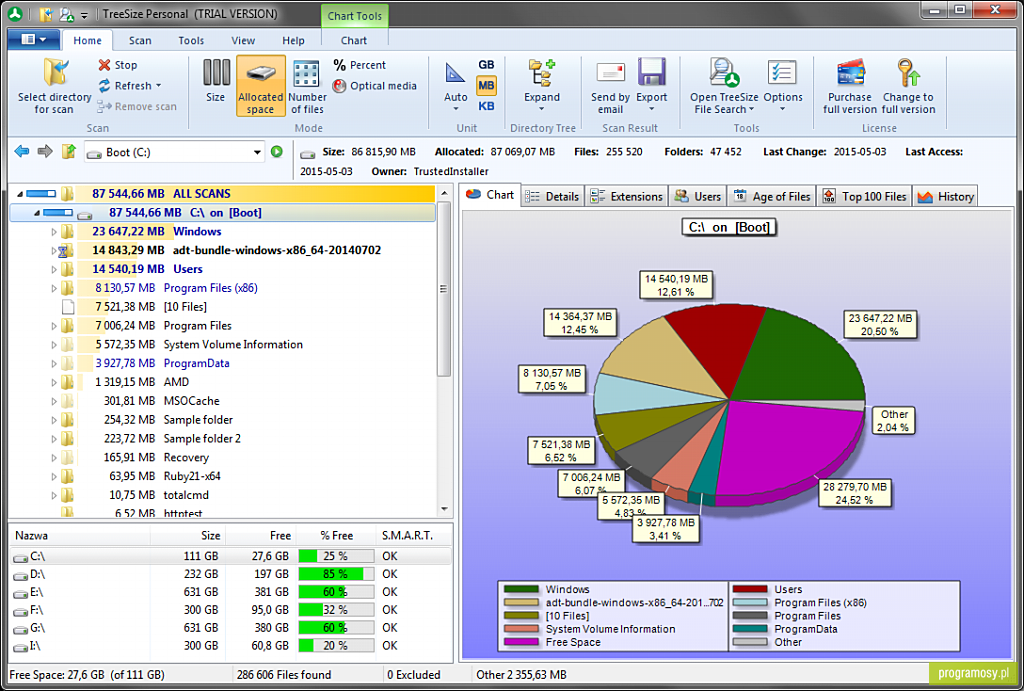The width and height of the screenshot is (1024, 691).
Task: Click the tree scrollbar down arrow
Action: 445,509
